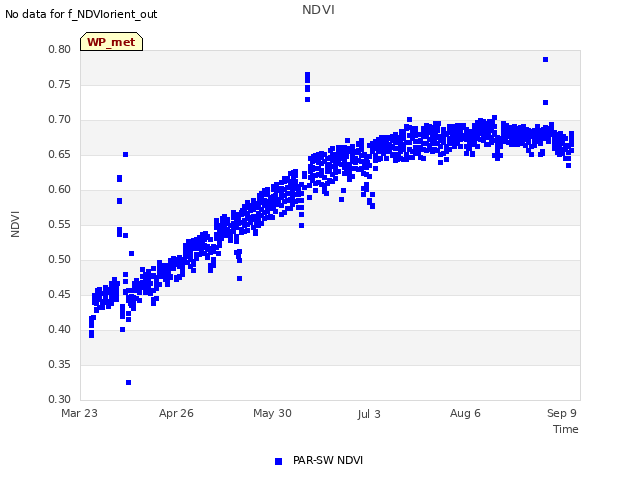Click the Time axis label
The image size is (640, 480).
(565, 429)
